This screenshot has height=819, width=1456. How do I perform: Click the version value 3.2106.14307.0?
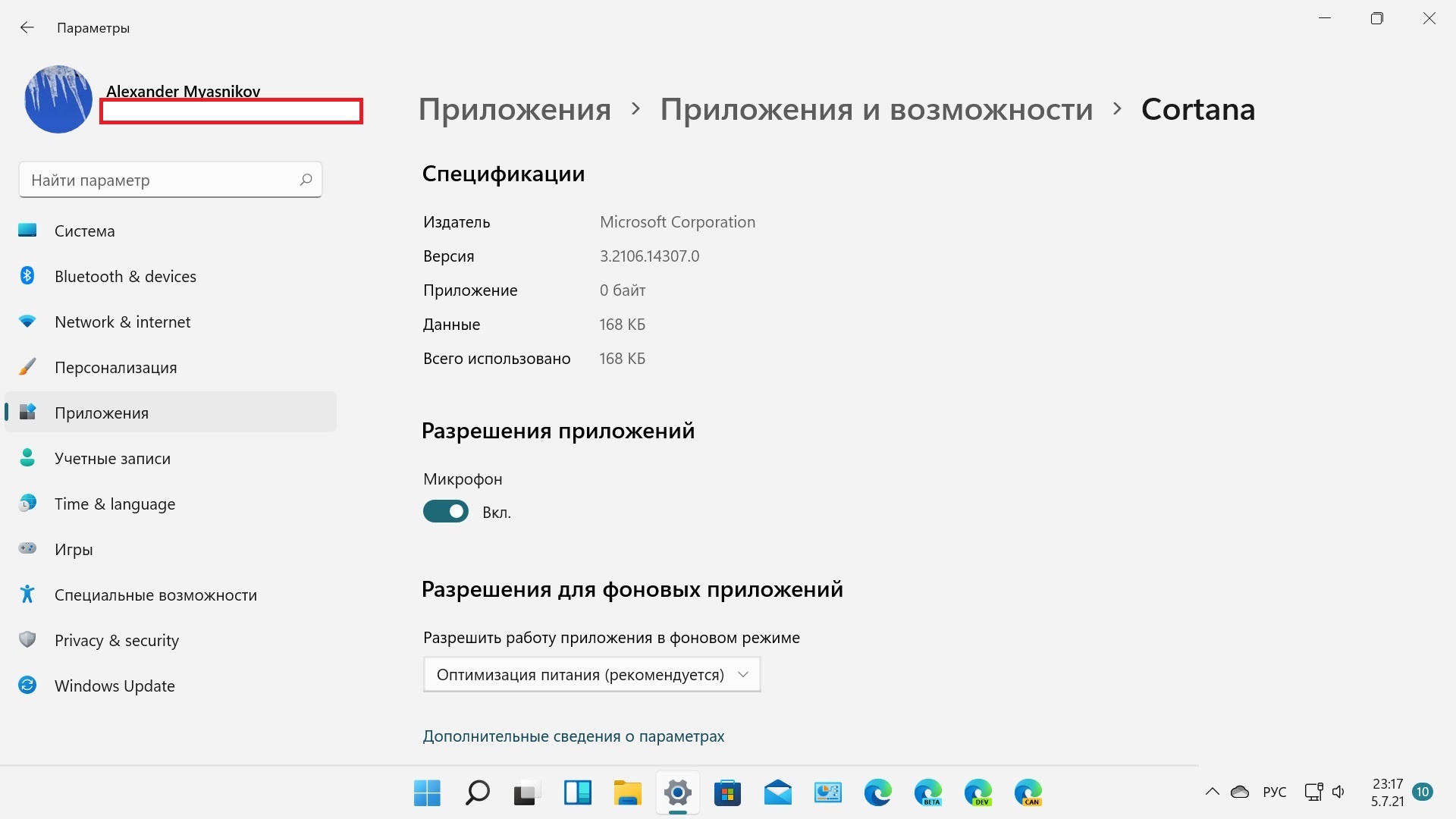649,256
